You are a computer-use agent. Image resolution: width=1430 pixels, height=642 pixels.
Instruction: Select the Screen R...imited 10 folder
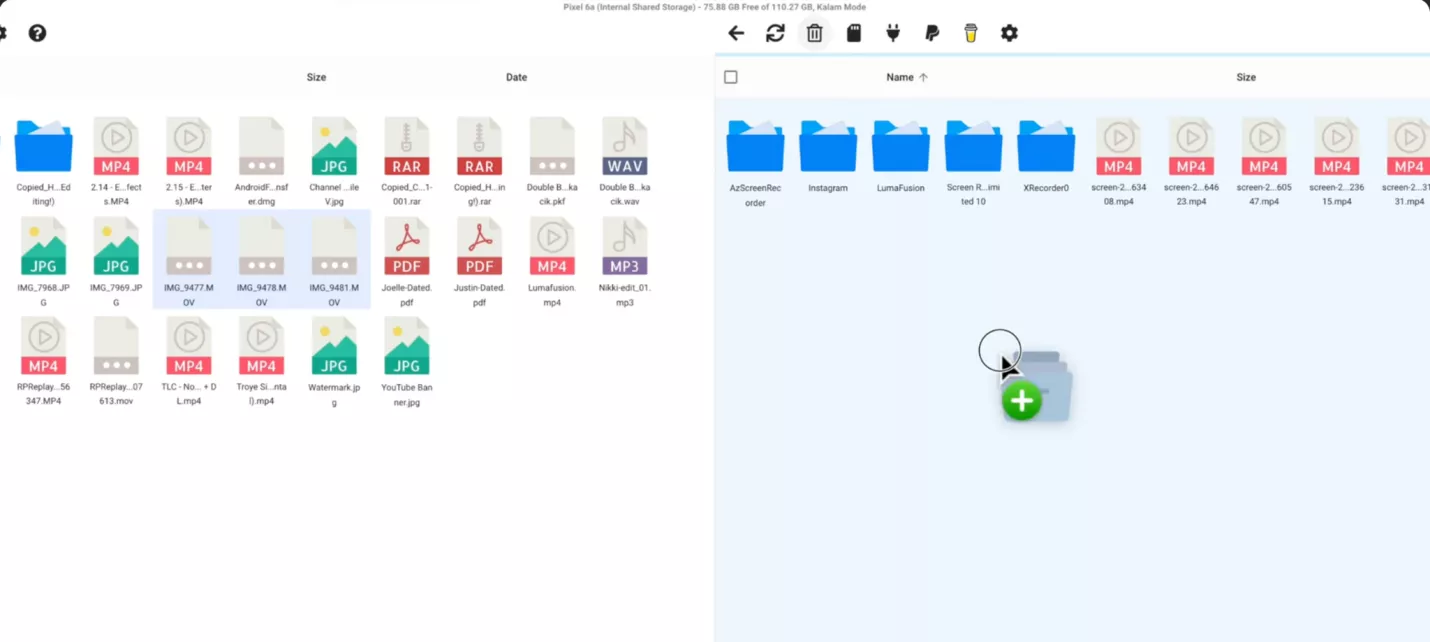(x=973, y=164)
